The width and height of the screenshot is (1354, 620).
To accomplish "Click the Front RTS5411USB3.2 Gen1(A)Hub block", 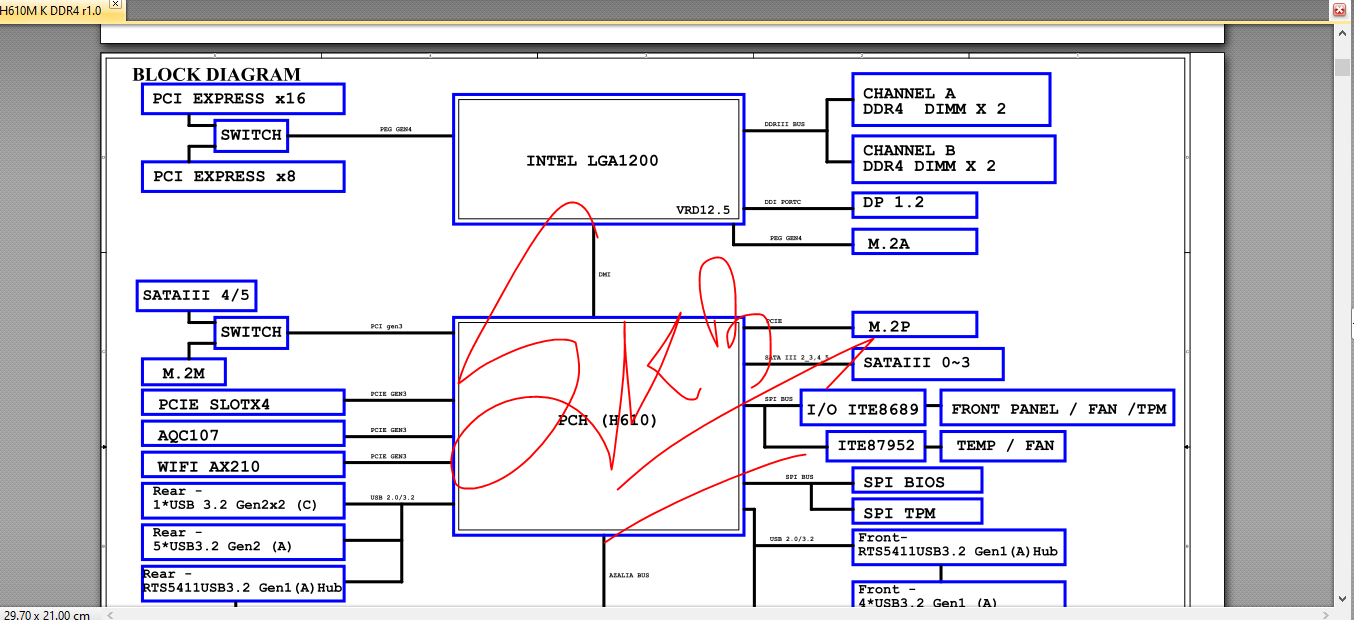I will [x=957, y=546].
